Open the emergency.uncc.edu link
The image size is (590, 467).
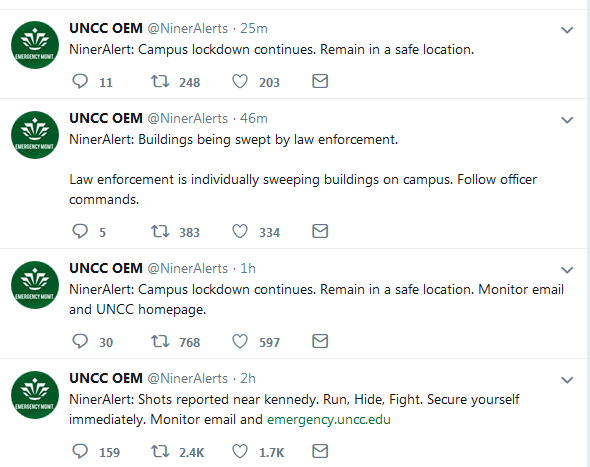(x=328, y=420)
